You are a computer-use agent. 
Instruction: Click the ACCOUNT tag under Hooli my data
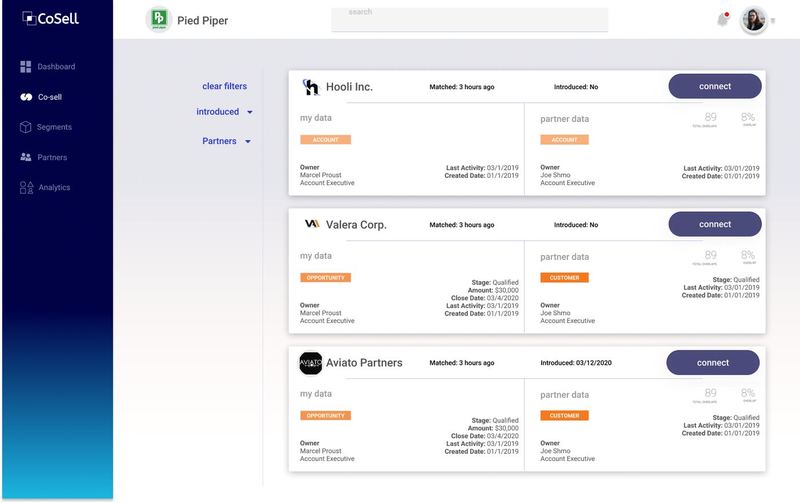point(326,140)
